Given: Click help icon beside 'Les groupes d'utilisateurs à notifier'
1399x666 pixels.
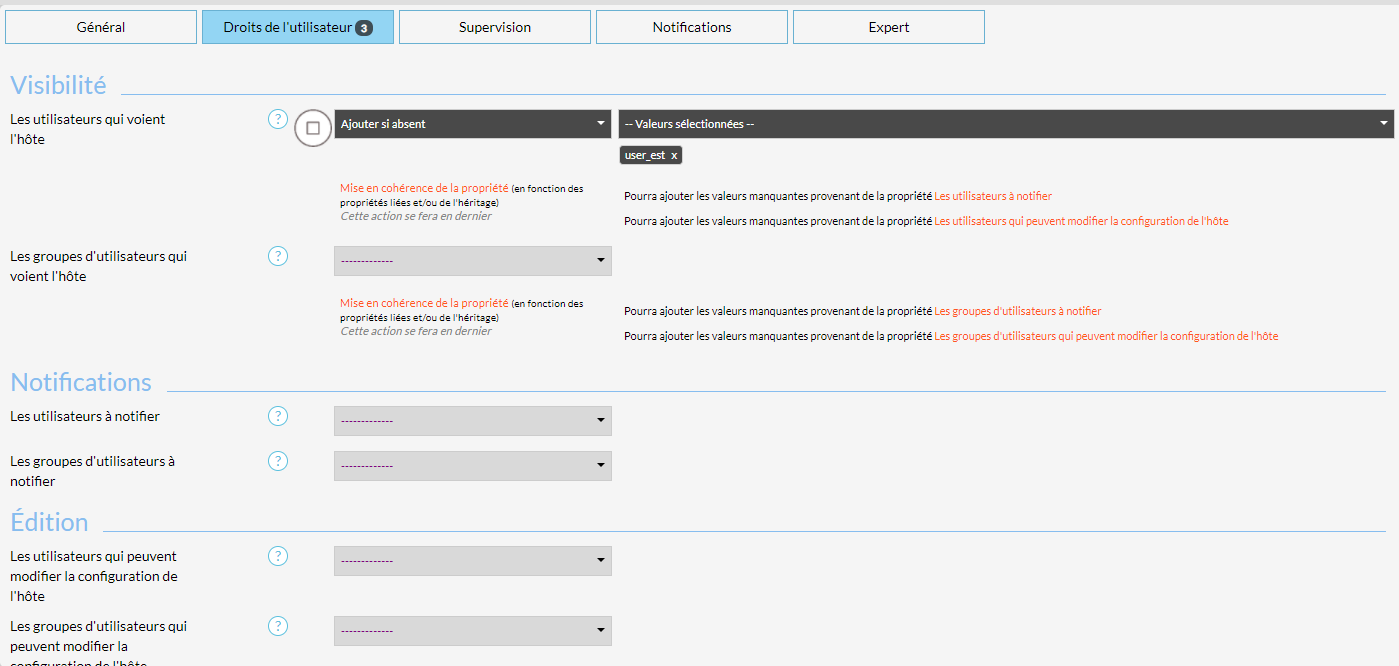Looking at the screenshot, I should click(x=278, y=461).
